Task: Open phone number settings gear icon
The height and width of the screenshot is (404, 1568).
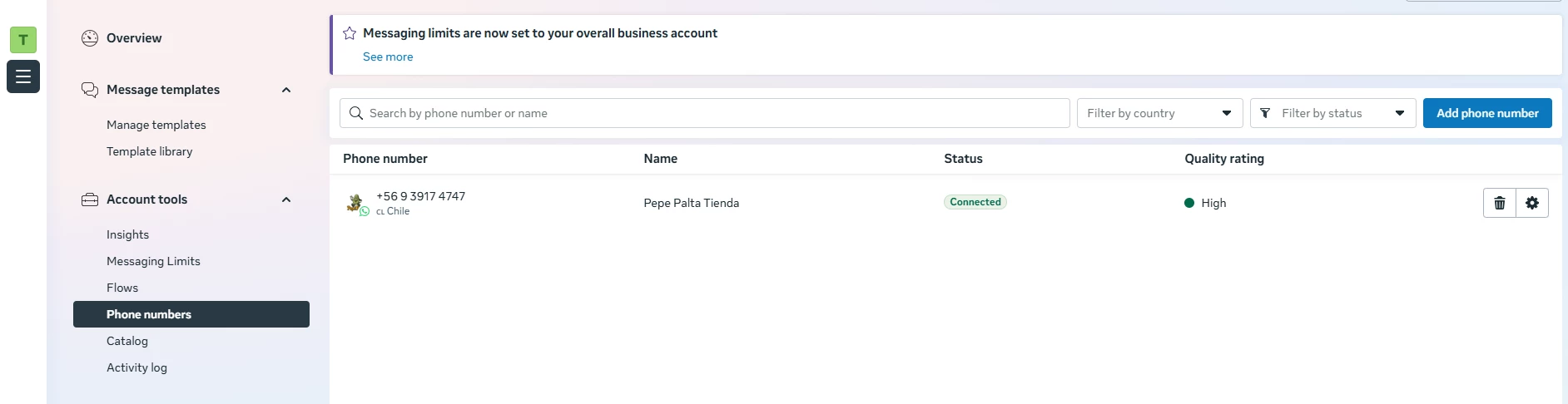Action: point(1532,203)
